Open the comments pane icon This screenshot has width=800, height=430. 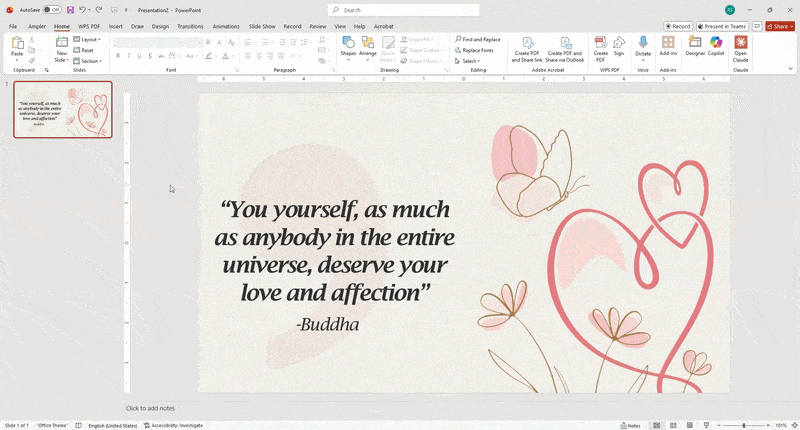(757, 26)
